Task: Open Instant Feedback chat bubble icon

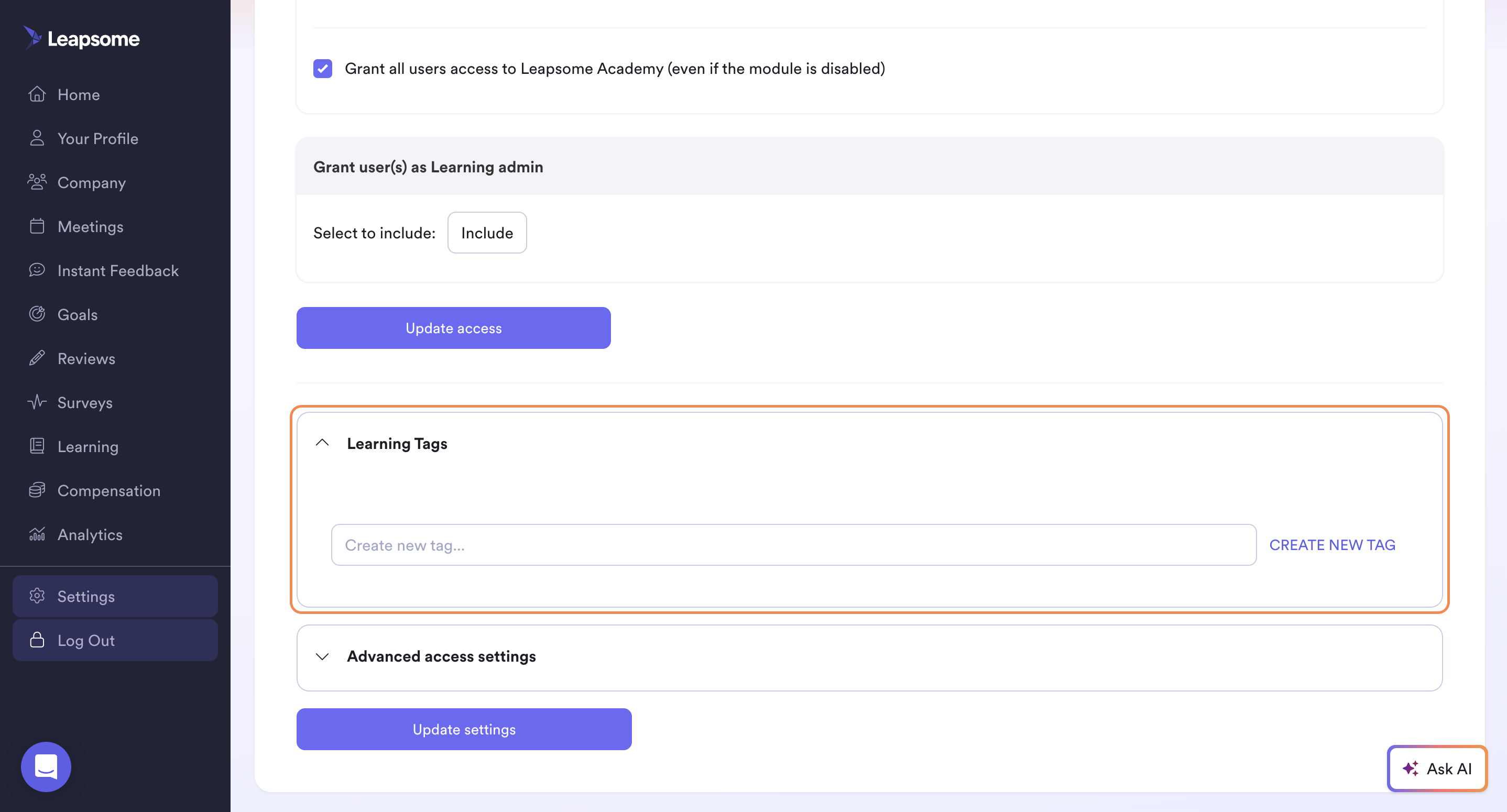Action: point(37,270)
